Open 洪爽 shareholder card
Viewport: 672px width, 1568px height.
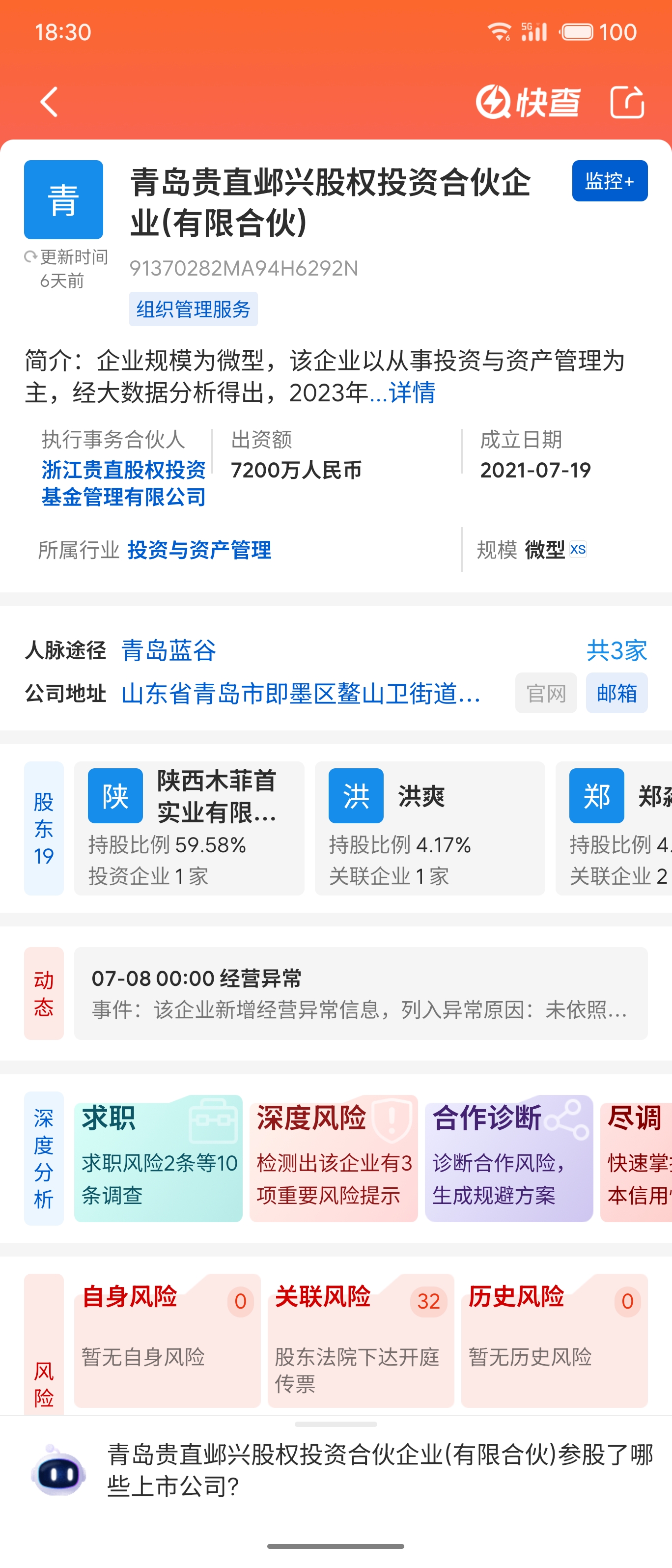point(430,828)
